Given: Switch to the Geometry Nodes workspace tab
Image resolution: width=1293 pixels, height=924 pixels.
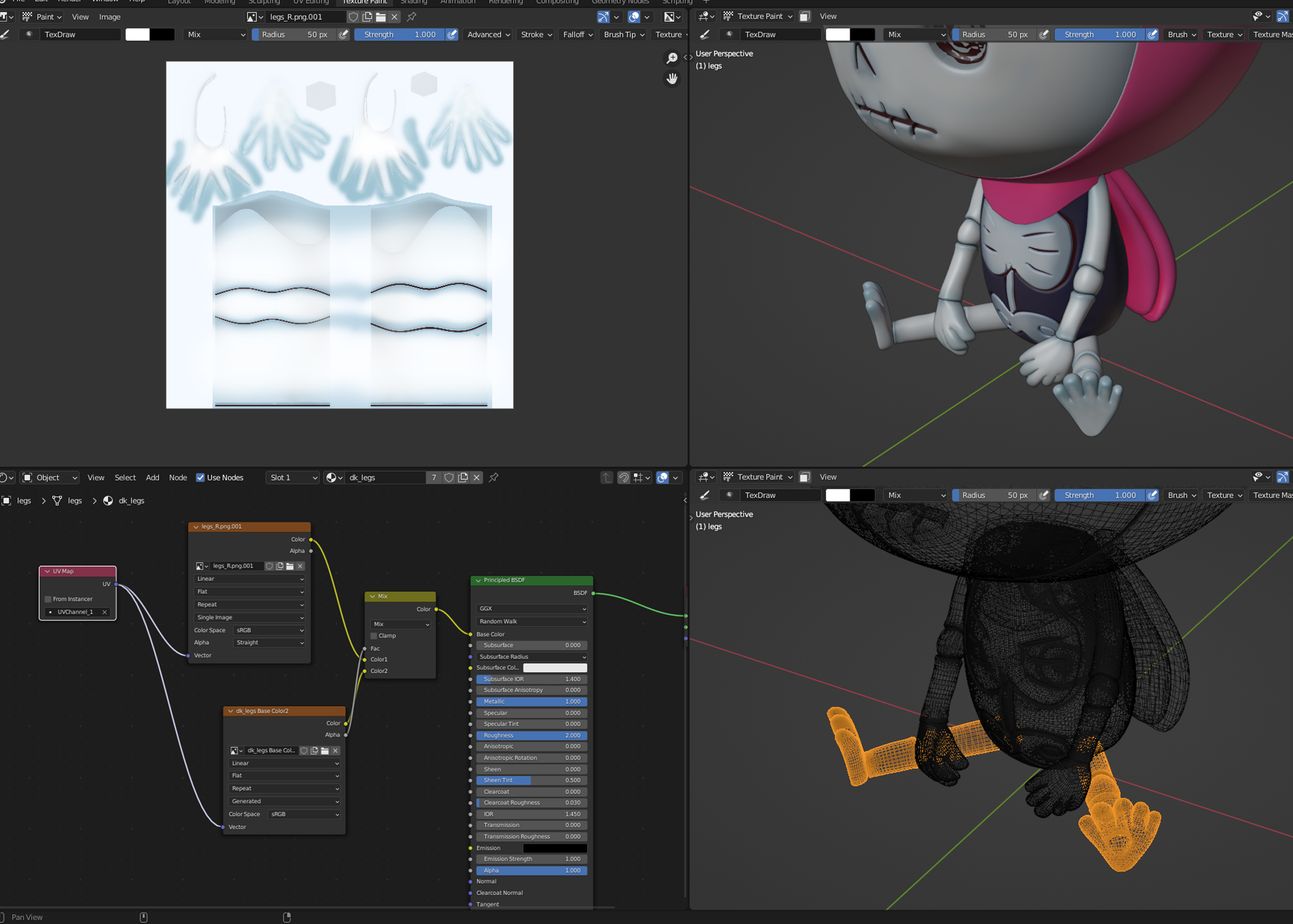Looking at the screenshot, I should point(620,2).
